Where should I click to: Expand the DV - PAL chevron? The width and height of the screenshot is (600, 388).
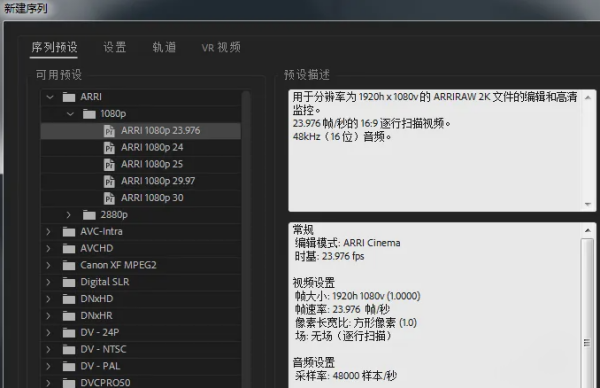(x=48, y=366)
